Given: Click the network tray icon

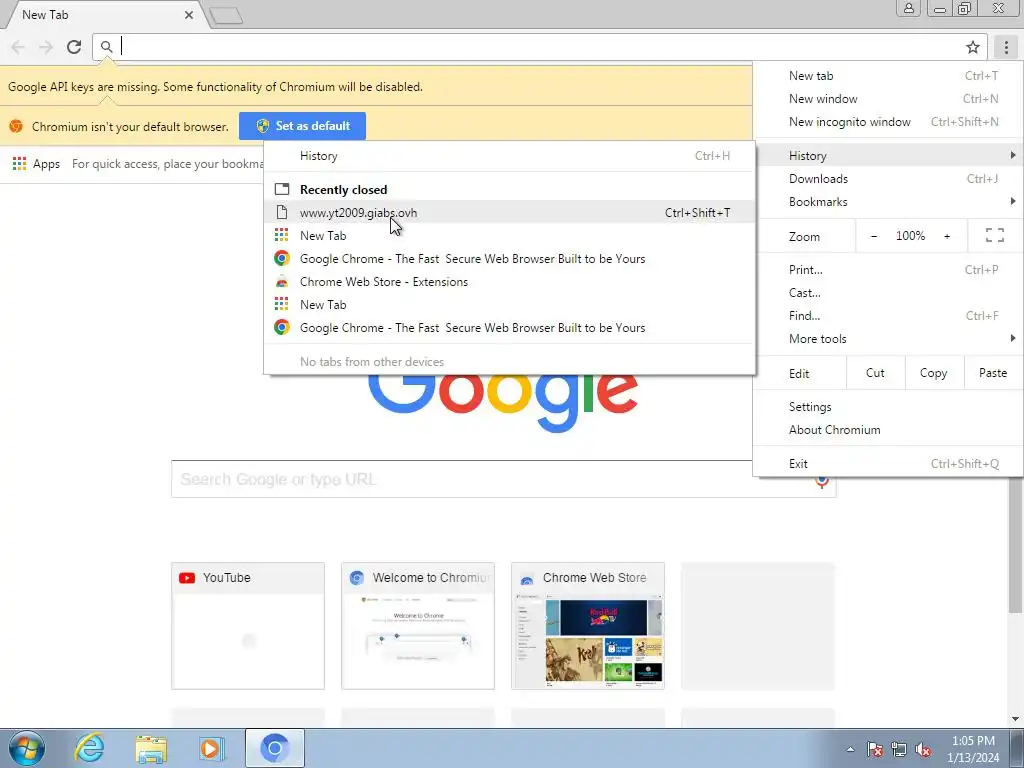Looking at the screenshot, I should 899,749.
